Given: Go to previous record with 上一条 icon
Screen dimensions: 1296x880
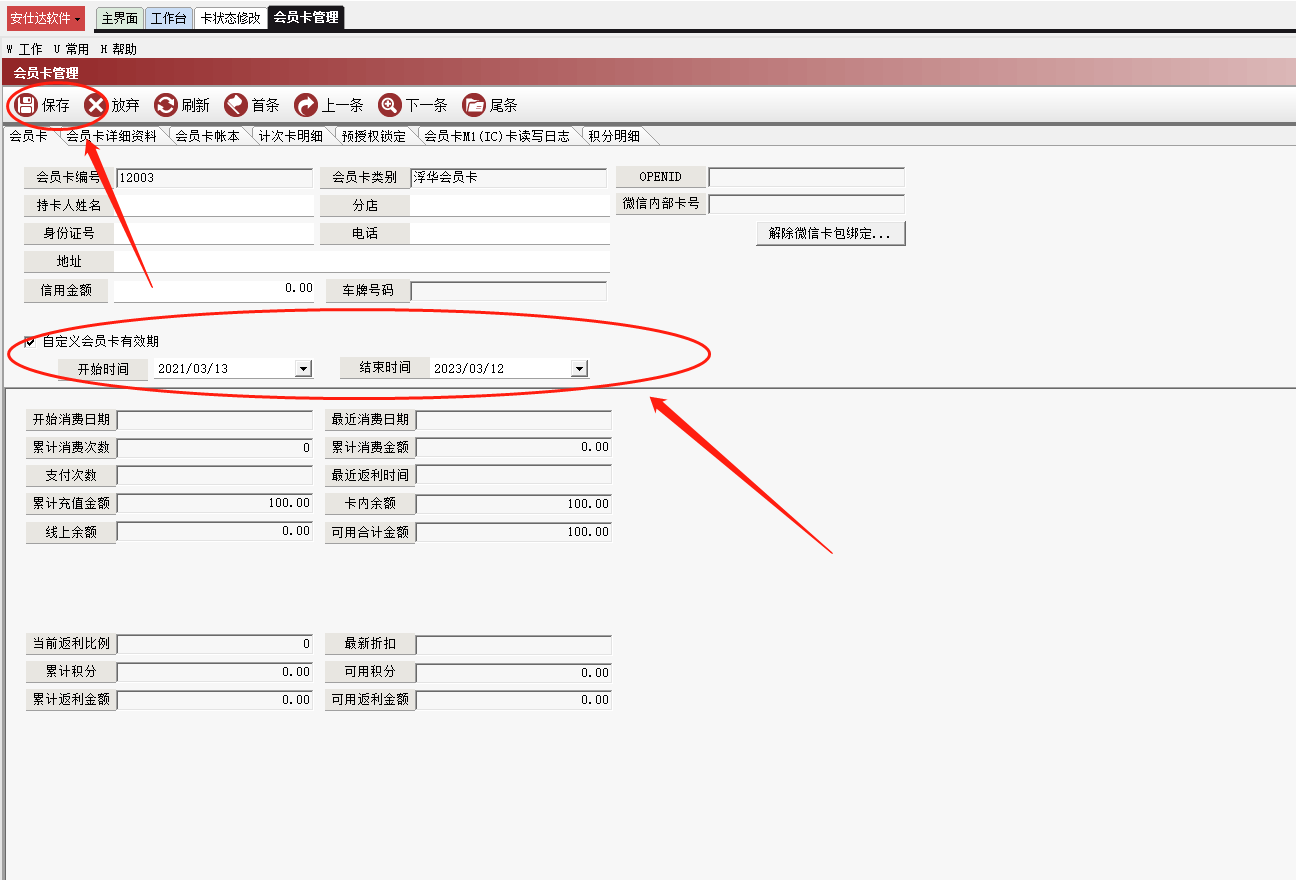Looking at the screenshot, I should click(305, 105).
